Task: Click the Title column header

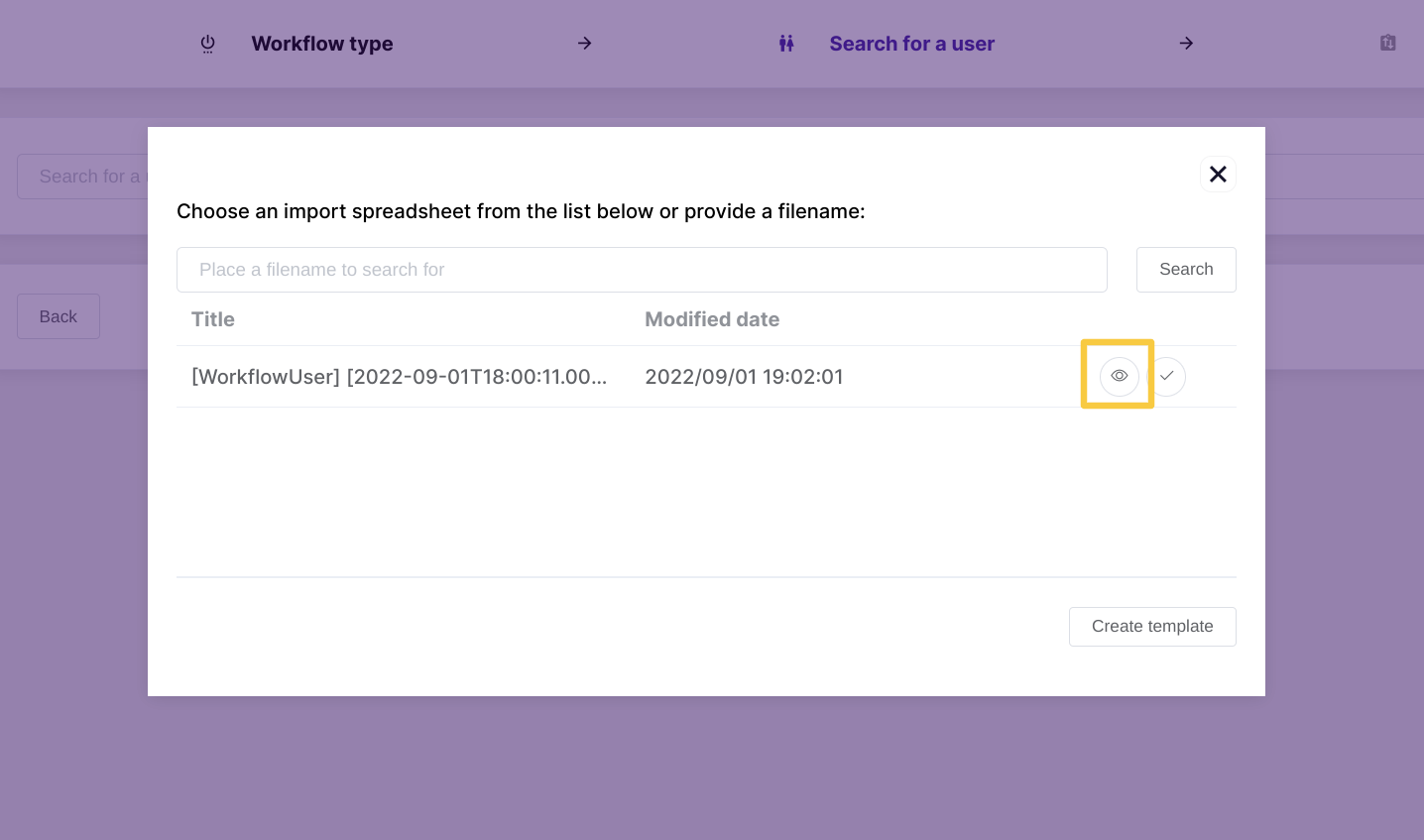Action: click(x=213, y=319)
